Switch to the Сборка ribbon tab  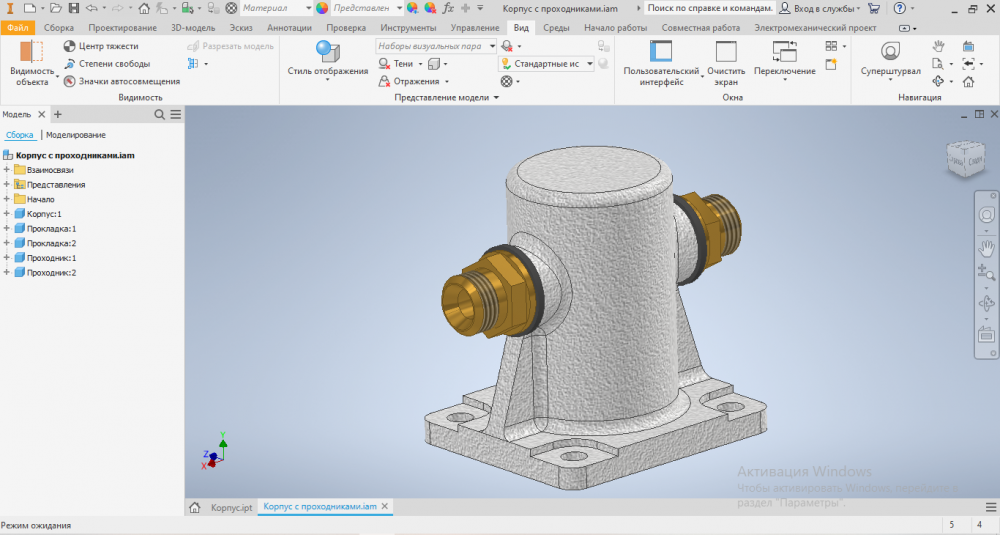(x=59, y=27)
